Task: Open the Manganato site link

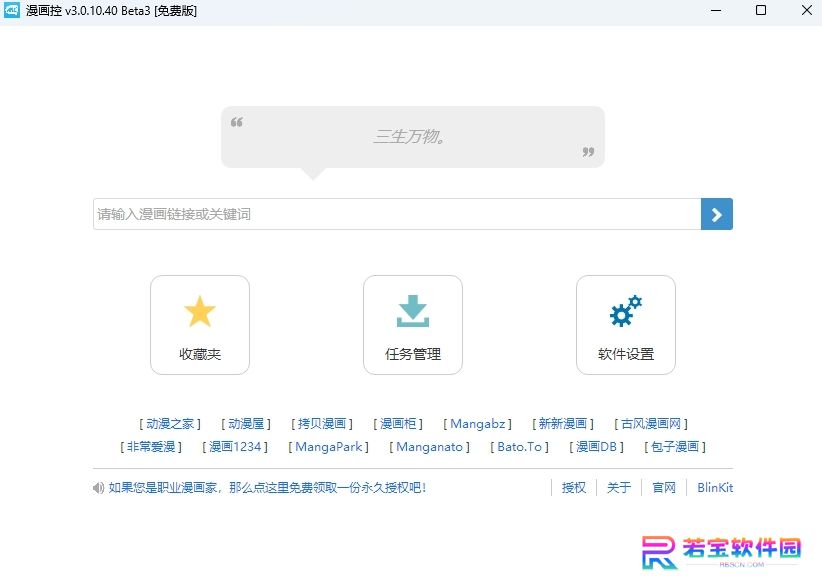Action: (429, 446)
